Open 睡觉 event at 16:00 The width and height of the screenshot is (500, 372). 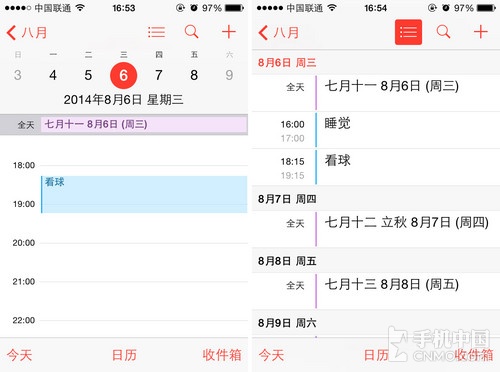coord(376,130)
